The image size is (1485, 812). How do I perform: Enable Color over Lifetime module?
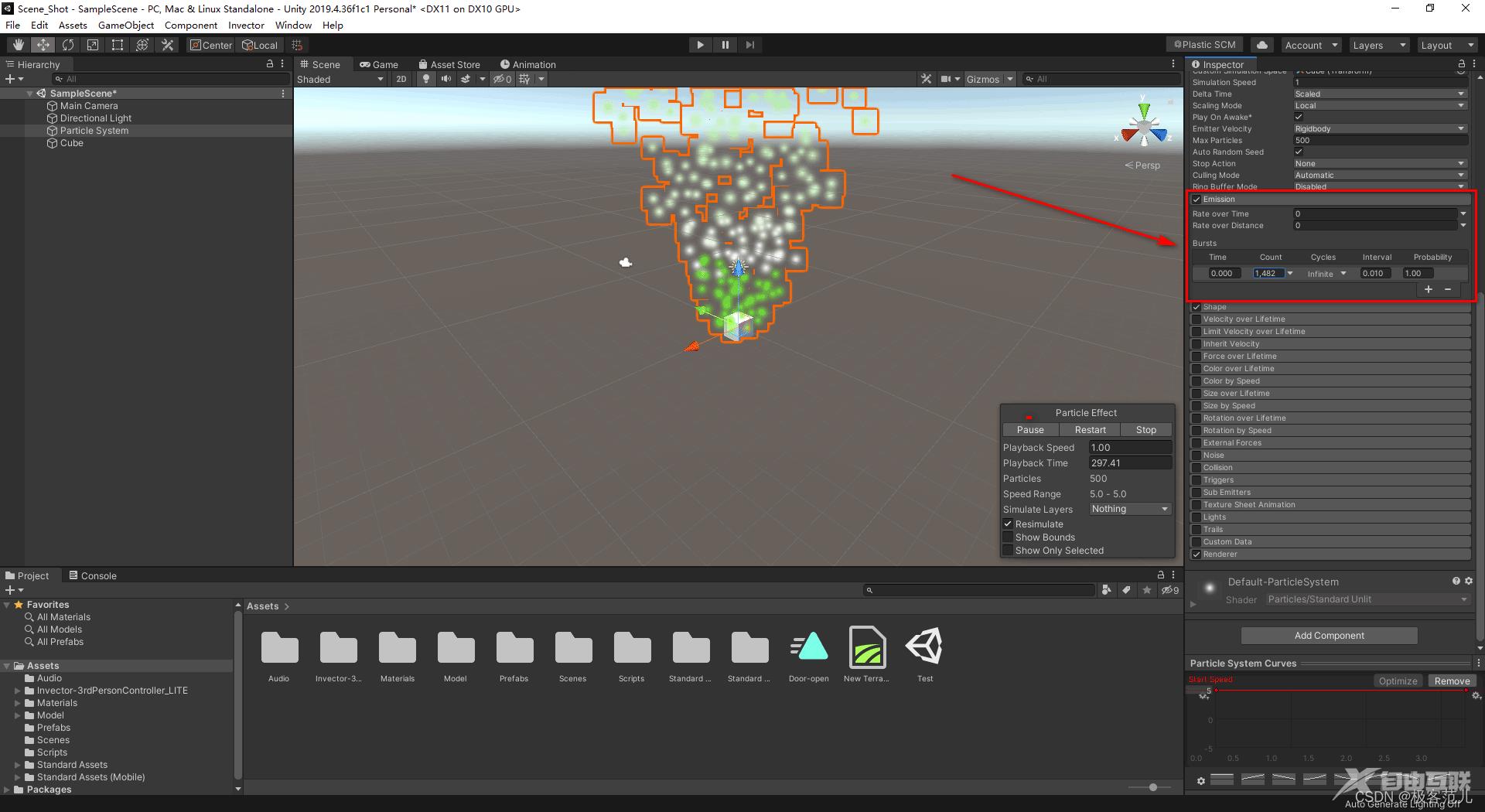coord(1197,369)
